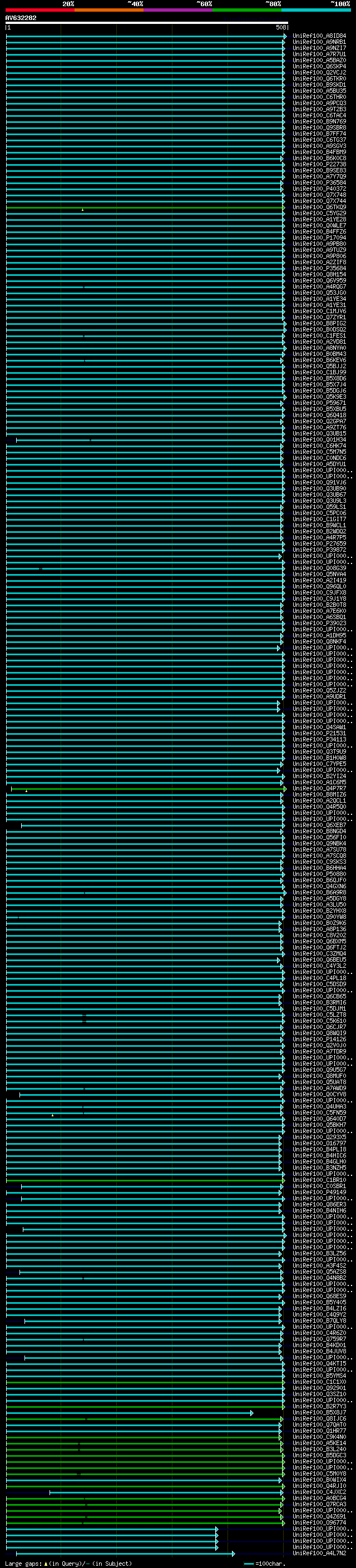Click the orange ~40% identity legend segment
356x1568 pixels.
pyautogui.click(x=109, y=10)
